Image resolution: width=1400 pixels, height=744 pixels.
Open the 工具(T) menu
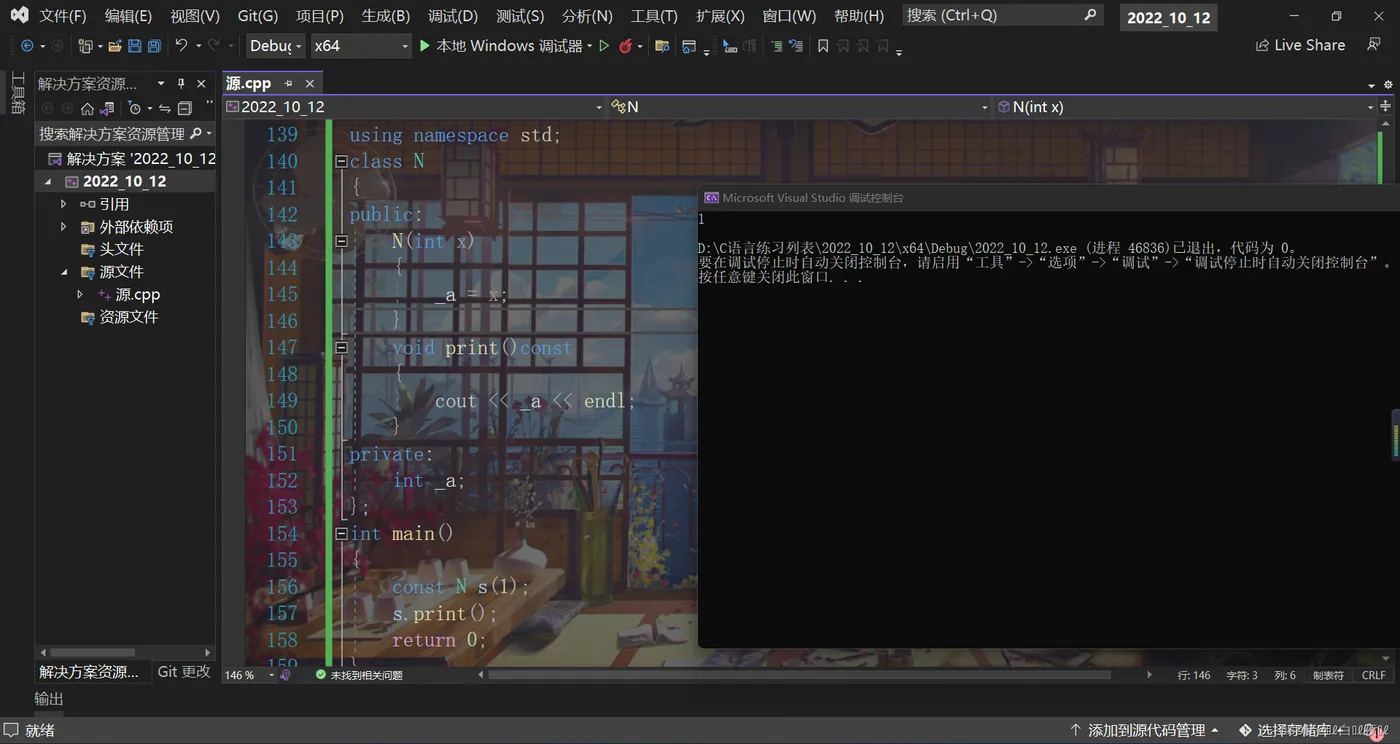tap(654, 16)
